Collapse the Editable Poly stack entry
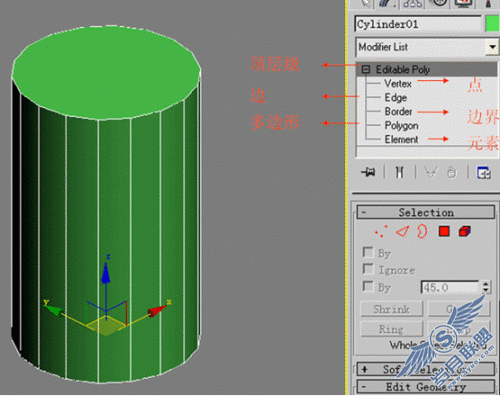 click(x=366, y=69)
